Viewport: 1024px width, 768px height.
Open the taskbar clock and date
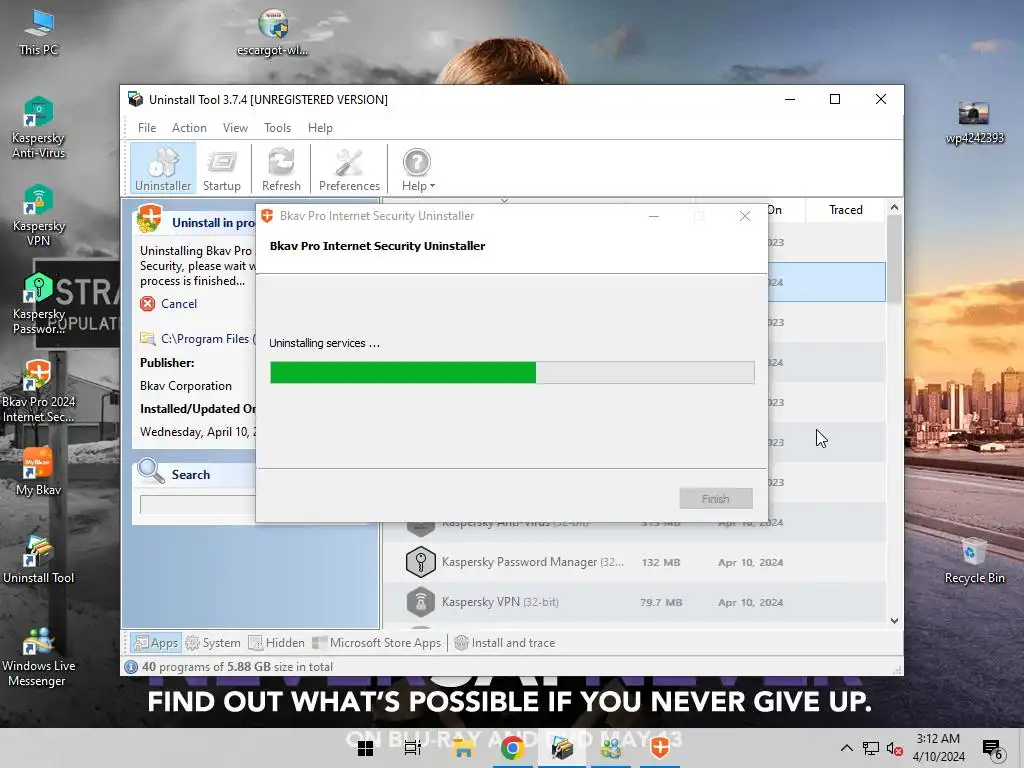coord(938,748)
